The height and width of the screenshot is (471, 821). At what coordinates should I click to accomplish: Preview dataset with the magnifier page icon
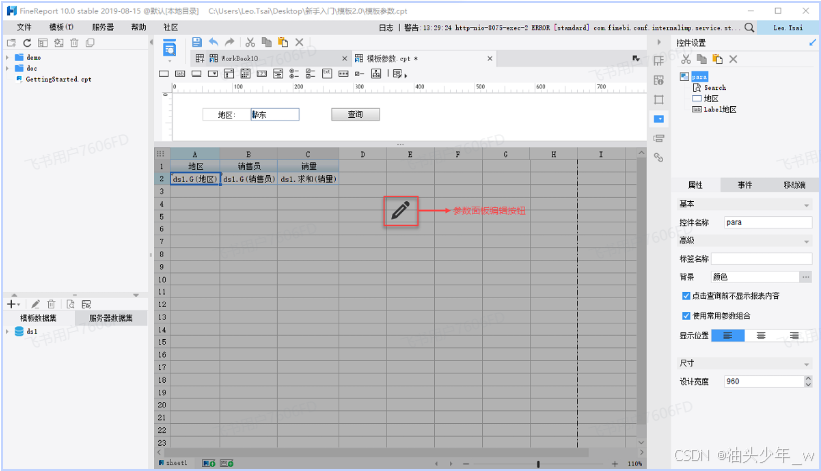tap(70, 304)
